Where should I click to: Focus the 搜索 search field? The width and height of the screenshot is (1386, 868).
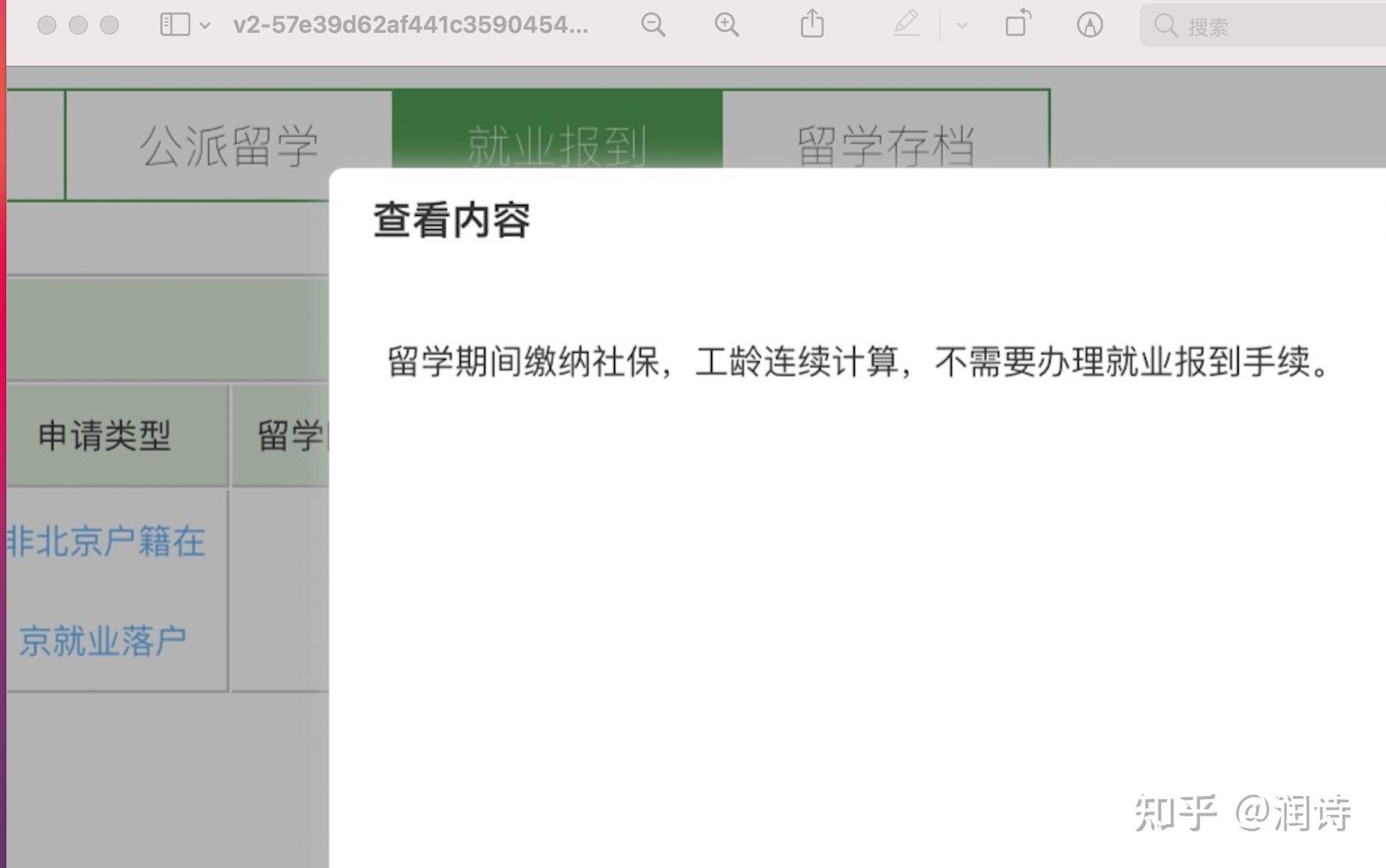click(1262, 26)
